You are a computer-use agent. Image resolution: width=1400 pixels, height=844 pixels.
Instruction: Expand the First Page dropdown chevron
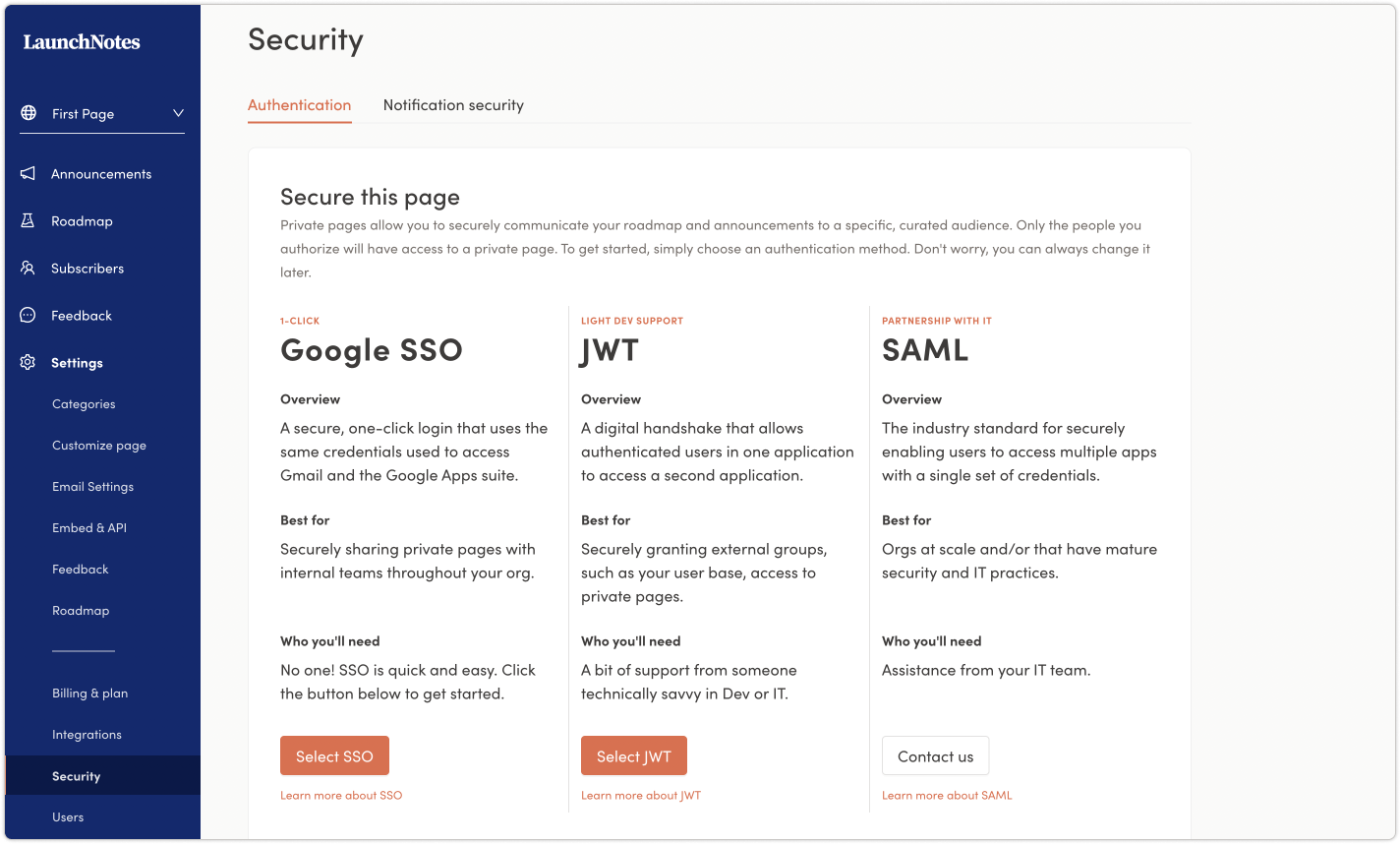click(x=178, y=113)
